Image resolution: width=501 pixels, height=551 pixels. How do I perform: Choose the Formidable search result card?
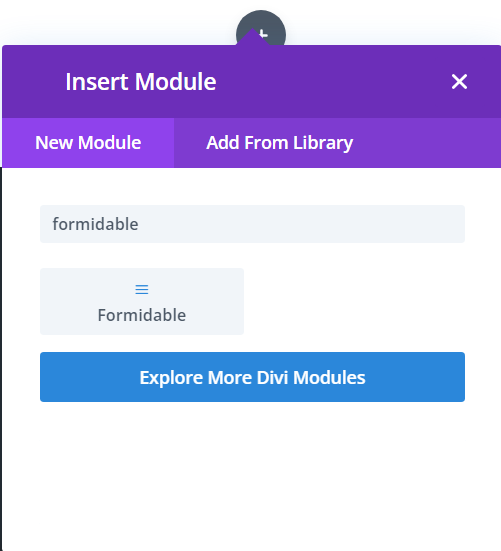[142, 302]
